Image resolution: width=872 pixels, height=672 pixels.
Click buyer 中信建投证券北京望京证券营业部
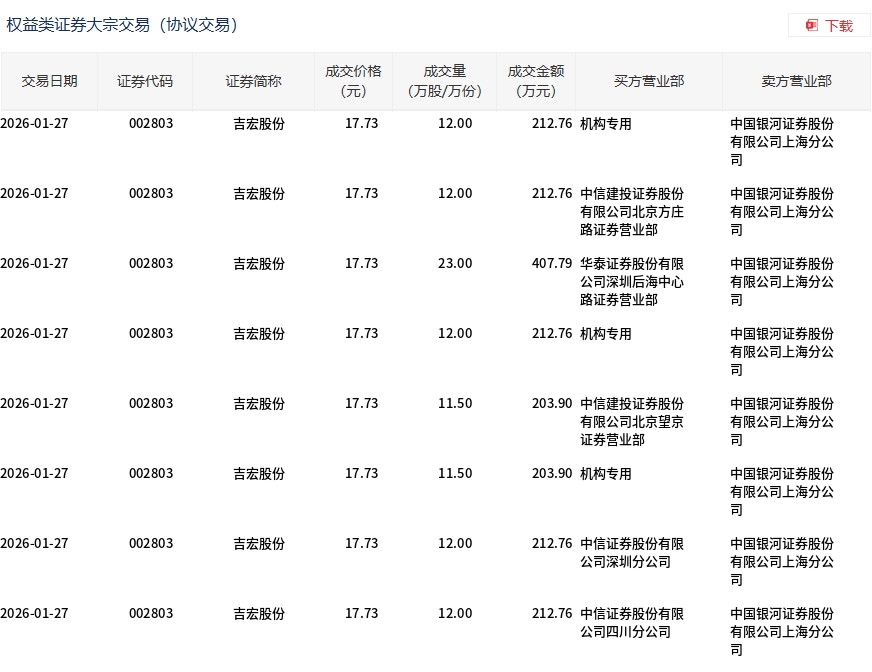pos(632,422)
